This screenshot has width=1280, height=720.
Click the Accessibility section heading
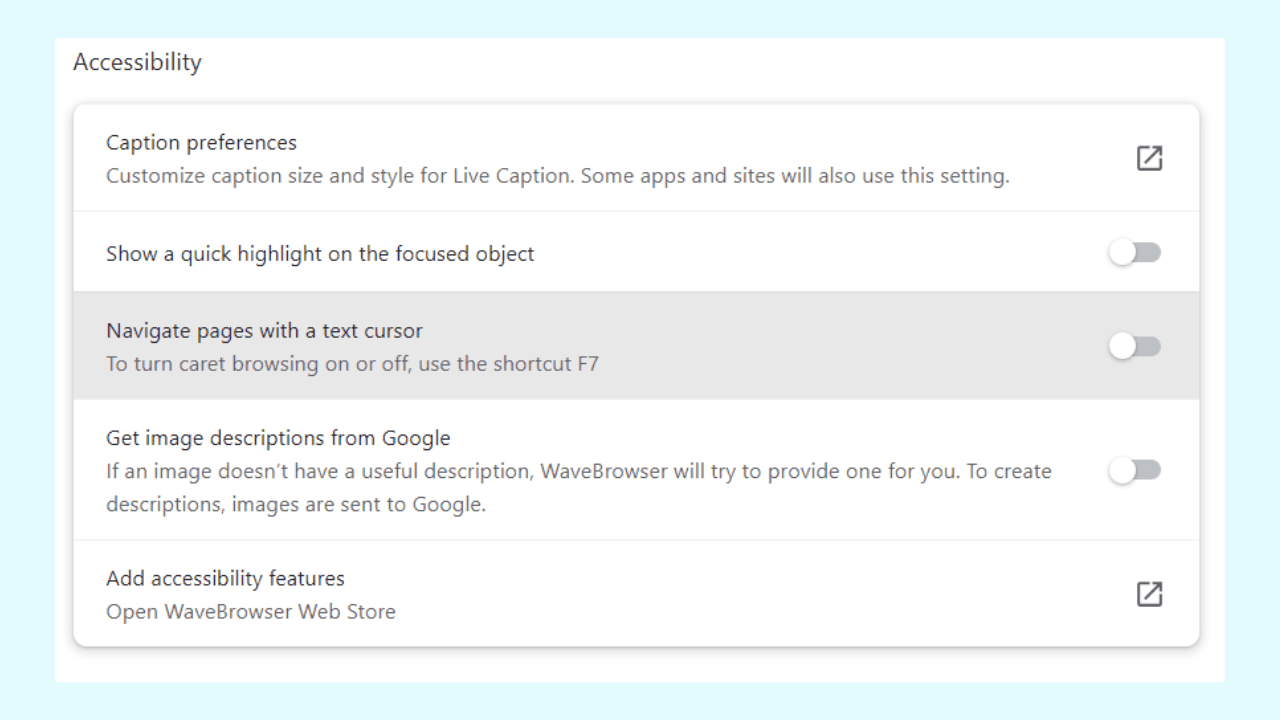click(137, 62)
